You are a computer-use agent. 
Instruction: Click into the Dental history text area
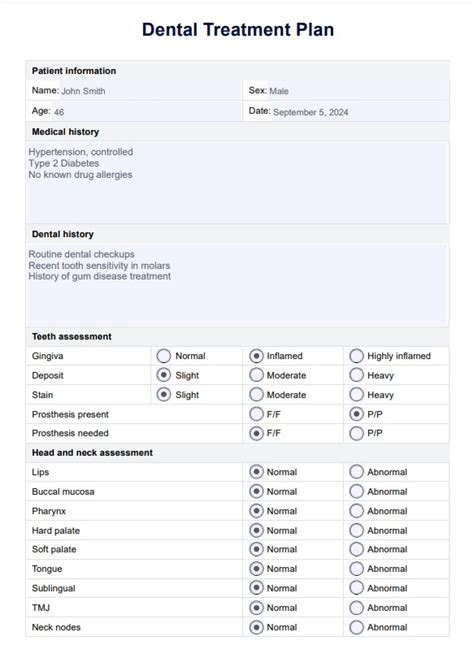pyautogui.click(x=237, y=285)
